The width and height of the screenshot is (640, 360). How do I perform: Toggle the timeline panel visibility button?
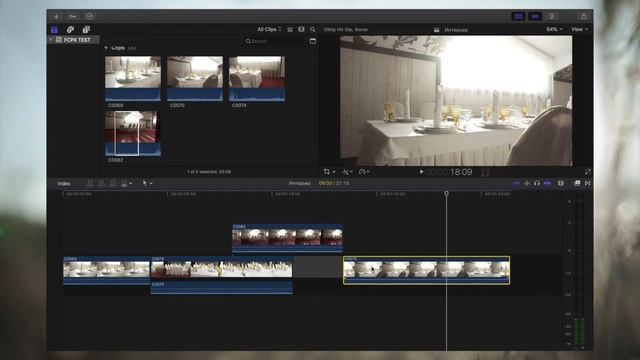[535, 16]
